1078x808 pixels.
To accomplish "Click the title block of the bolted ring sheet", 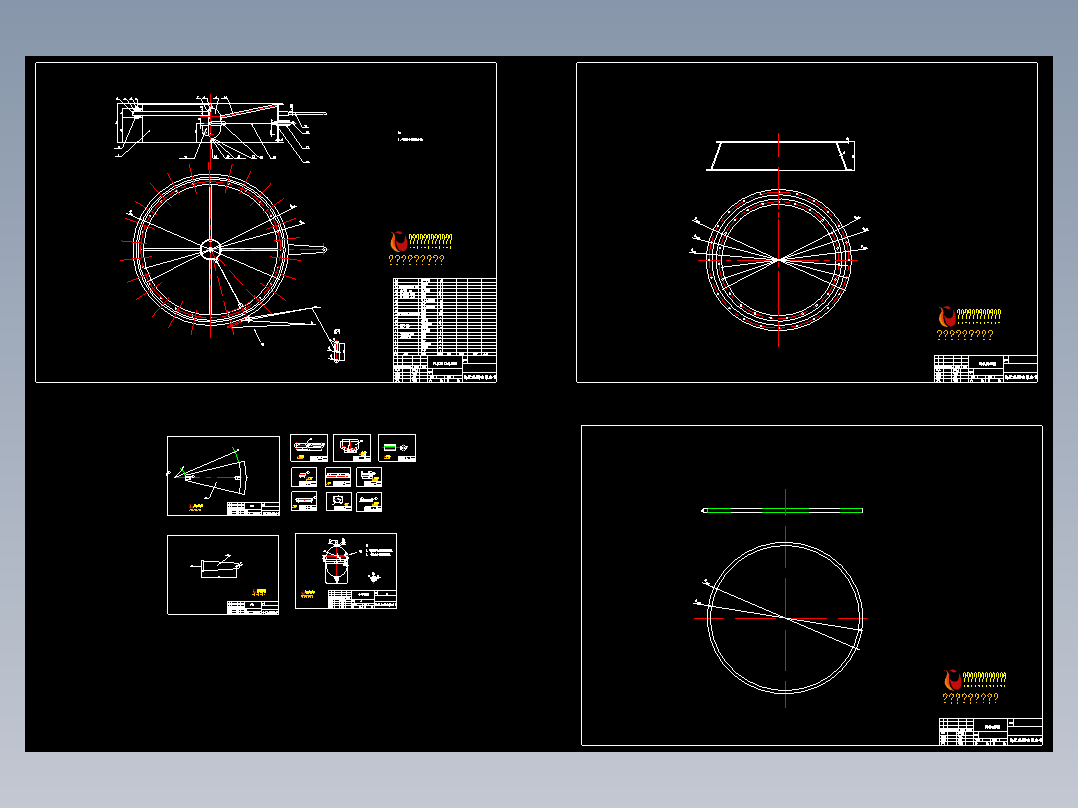I will tap(985, 369).
